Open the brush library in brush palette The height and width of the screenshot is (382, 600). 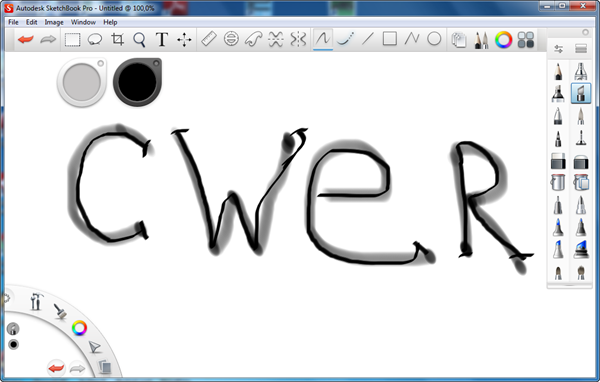point(581,49)
